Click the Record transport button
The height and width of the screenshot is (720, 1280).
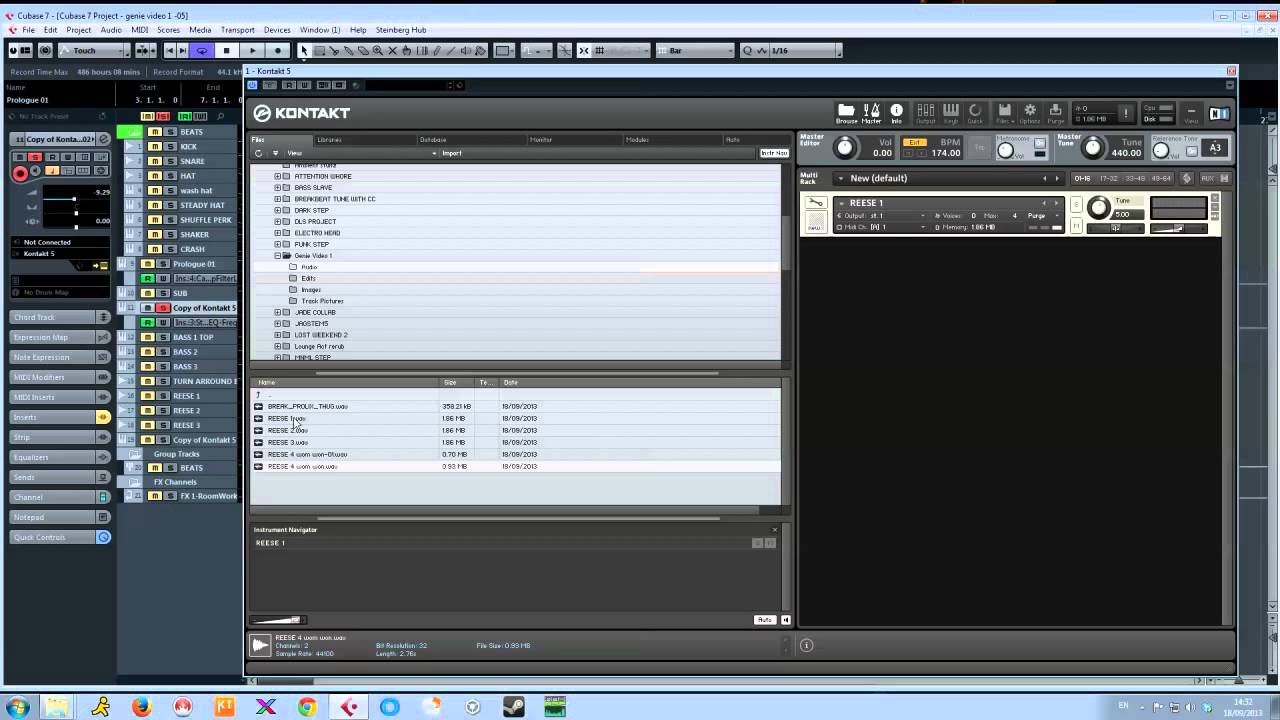pyautogui.click(x=277, y=50)
